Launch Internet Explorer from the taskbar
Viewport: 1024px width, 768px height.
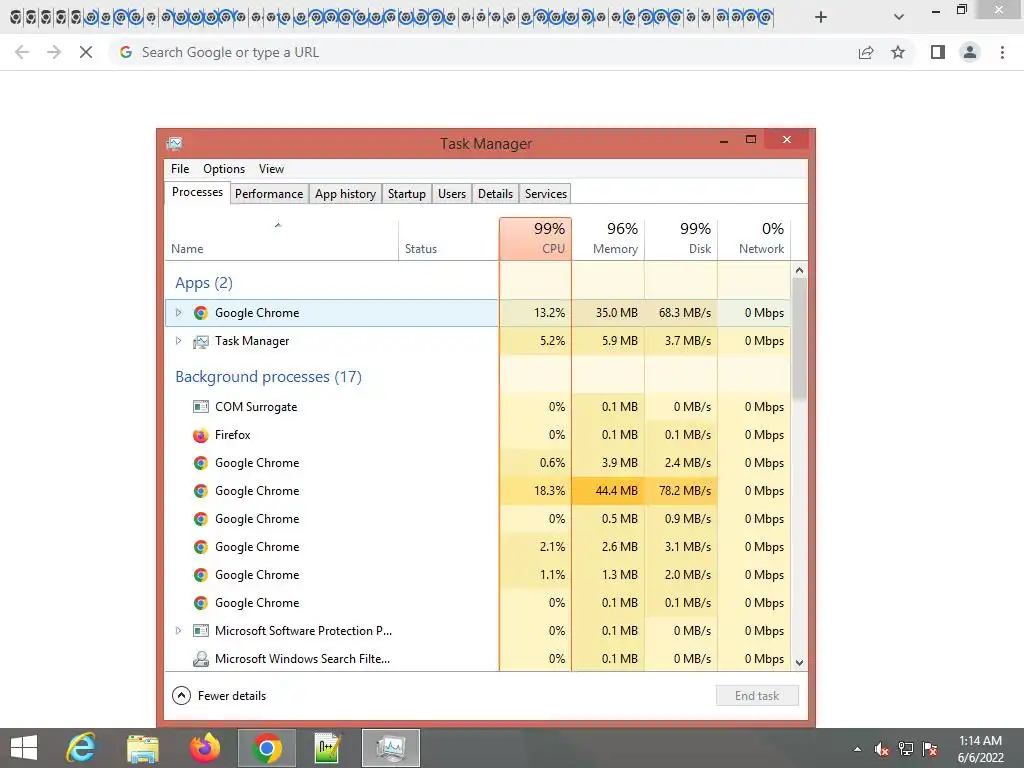[81, 748]
